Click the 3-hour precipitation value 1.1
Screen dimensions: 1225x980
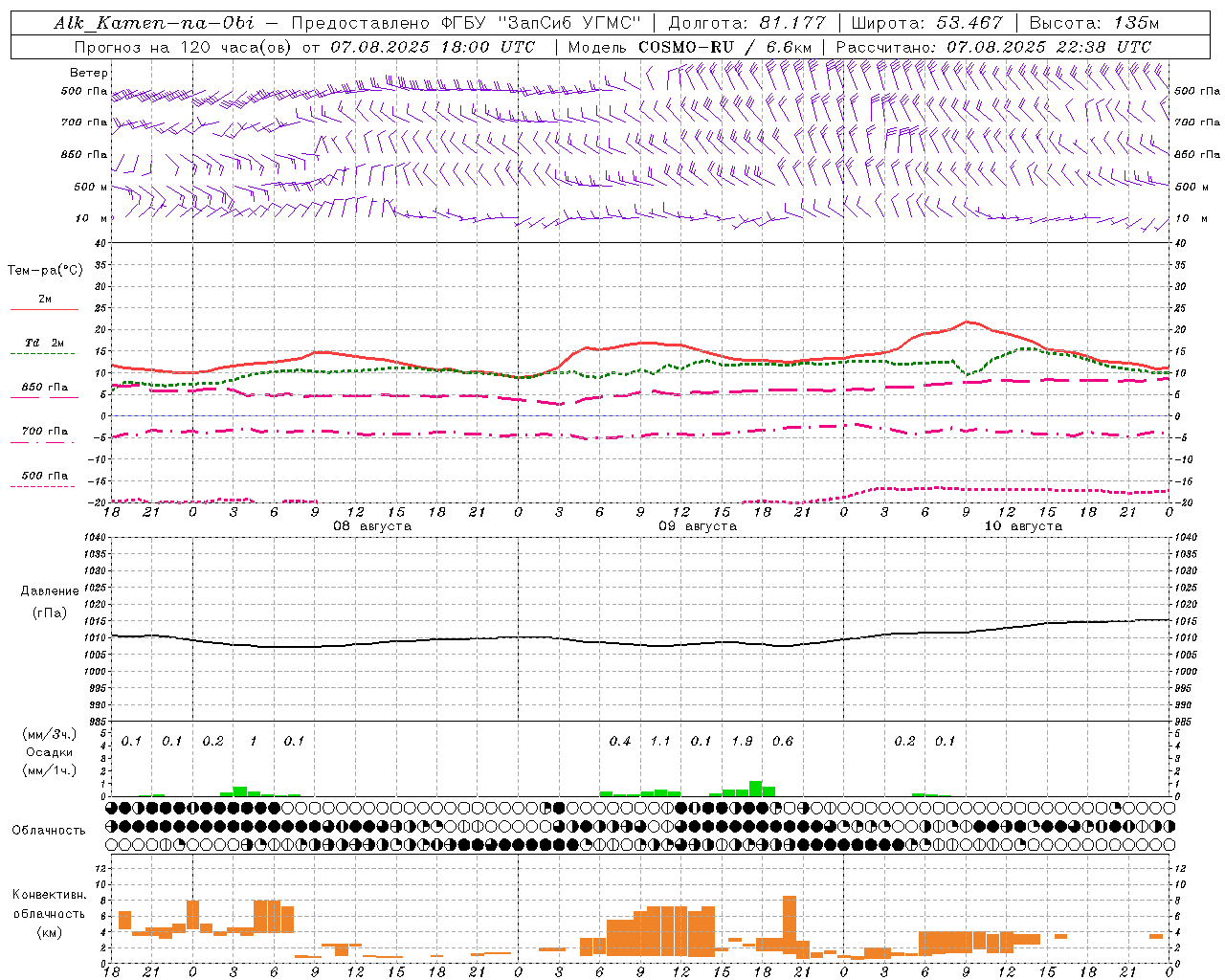(660, 741)
